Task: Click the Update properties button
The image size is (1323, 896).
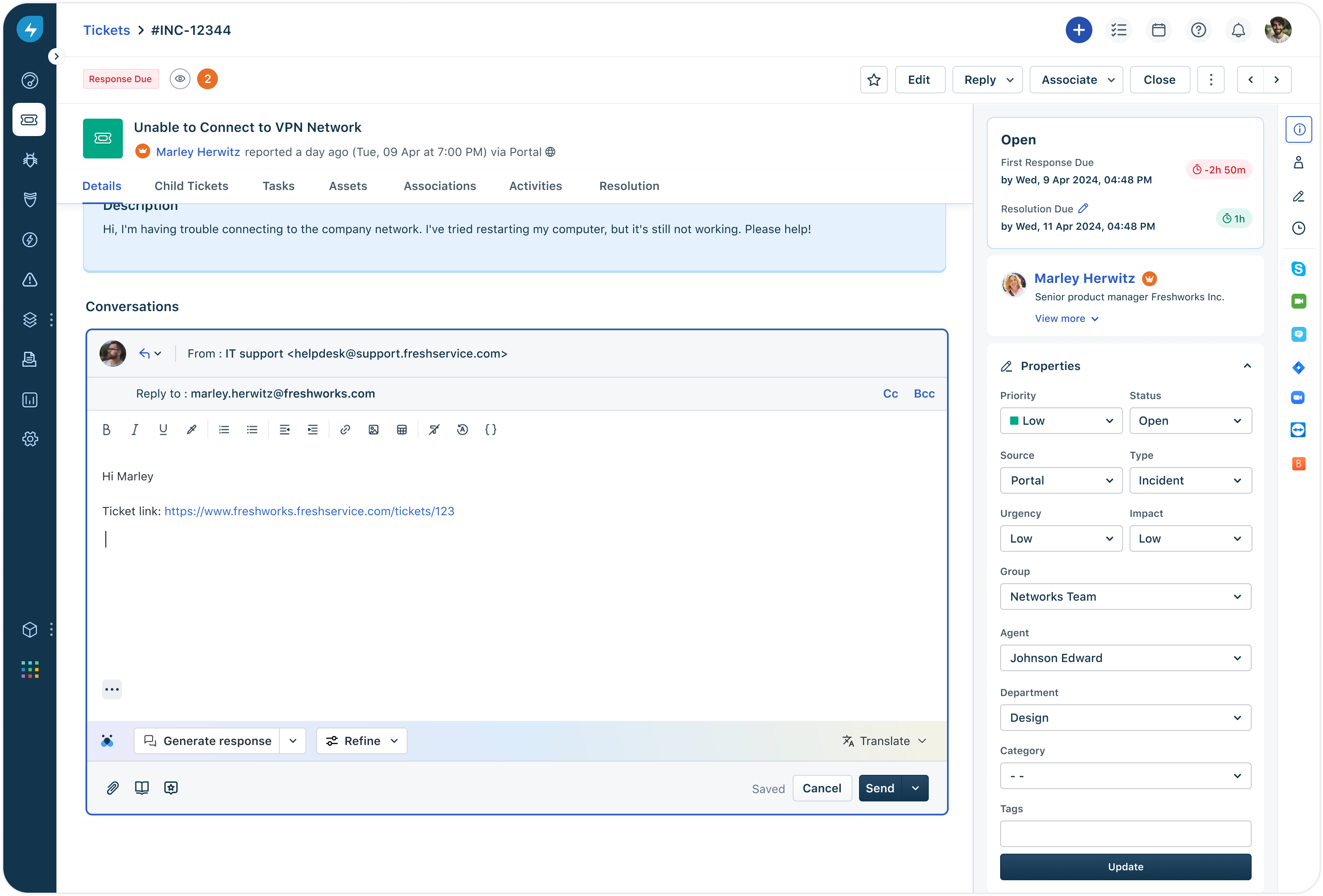Action: point(1125,867)
